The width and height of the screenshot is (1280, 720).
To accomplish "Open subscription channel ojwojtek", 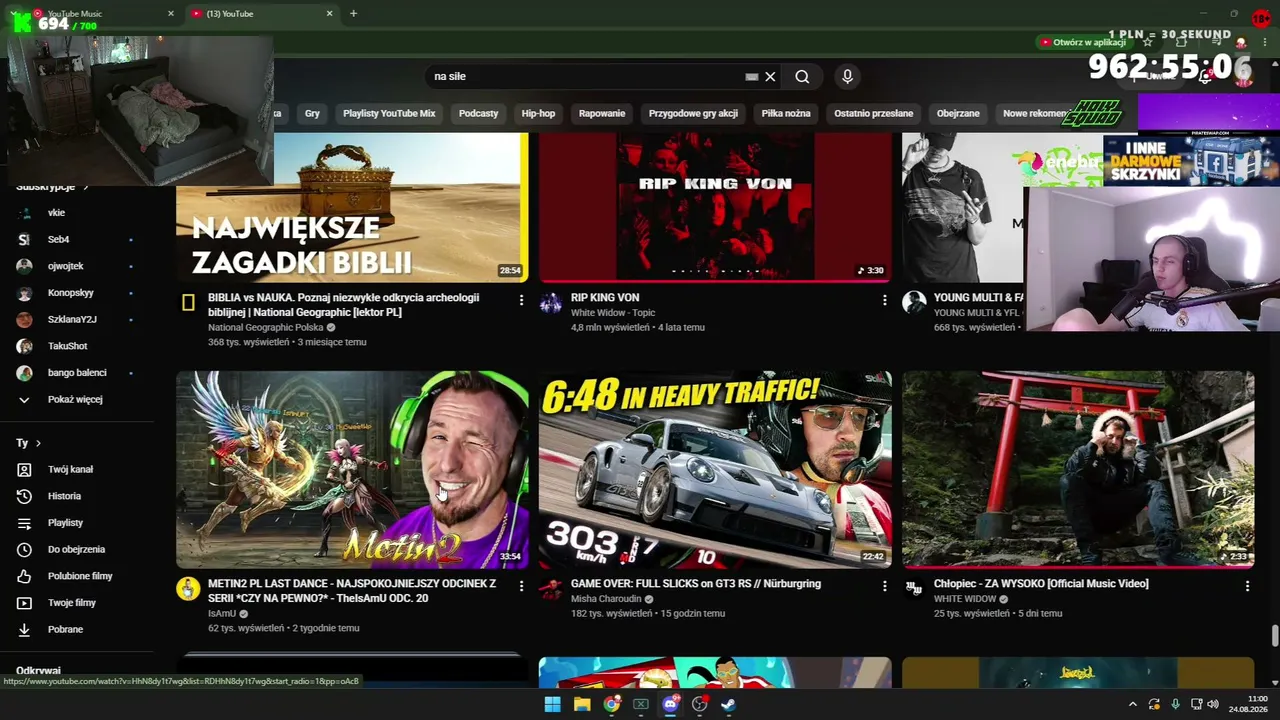I will click(65, 266).
